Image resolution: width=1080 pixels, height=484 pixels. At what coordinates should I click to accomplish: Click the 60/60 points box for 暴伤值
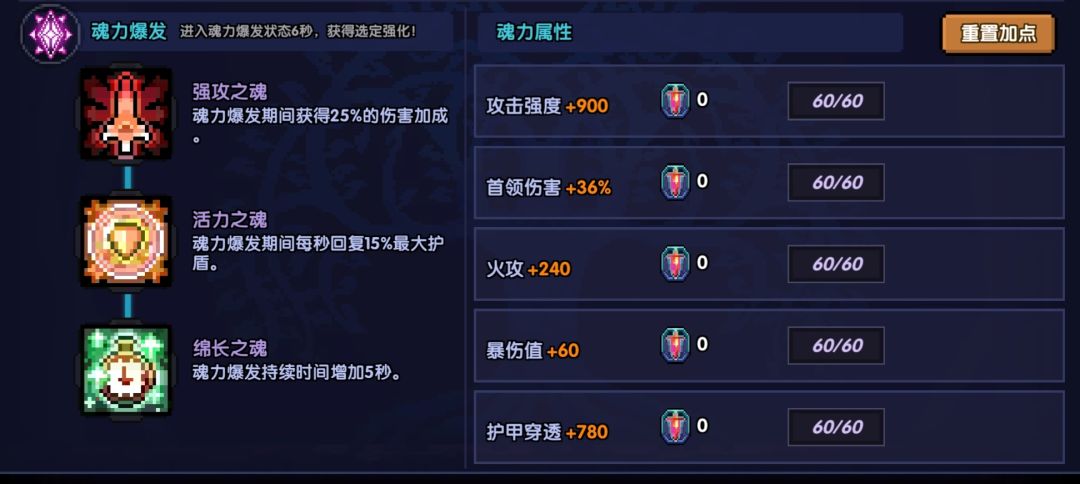coord(836,346)
